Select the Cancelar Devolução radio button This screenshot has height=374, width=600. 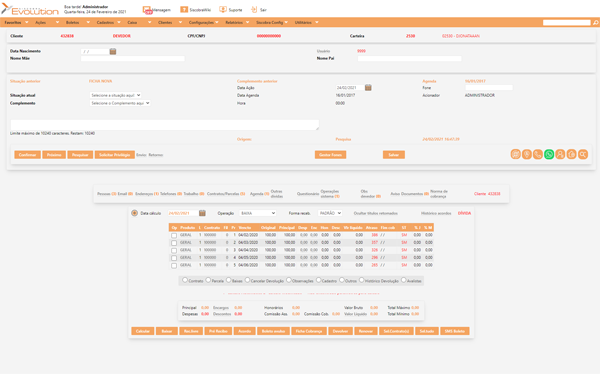click(247, 280)
